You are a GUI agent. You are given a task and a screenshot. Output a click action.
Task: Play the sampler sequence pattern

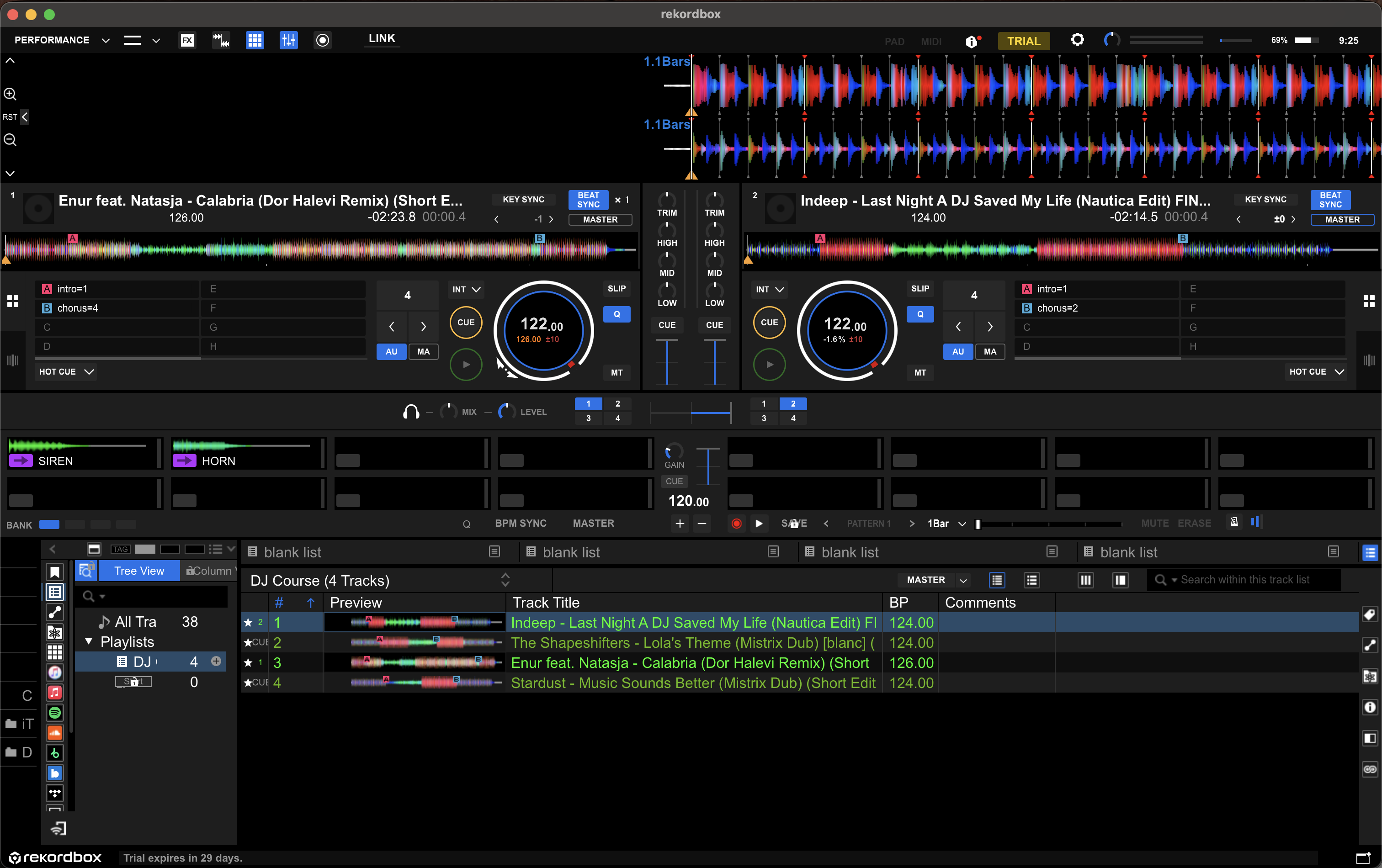click(759, 524)
